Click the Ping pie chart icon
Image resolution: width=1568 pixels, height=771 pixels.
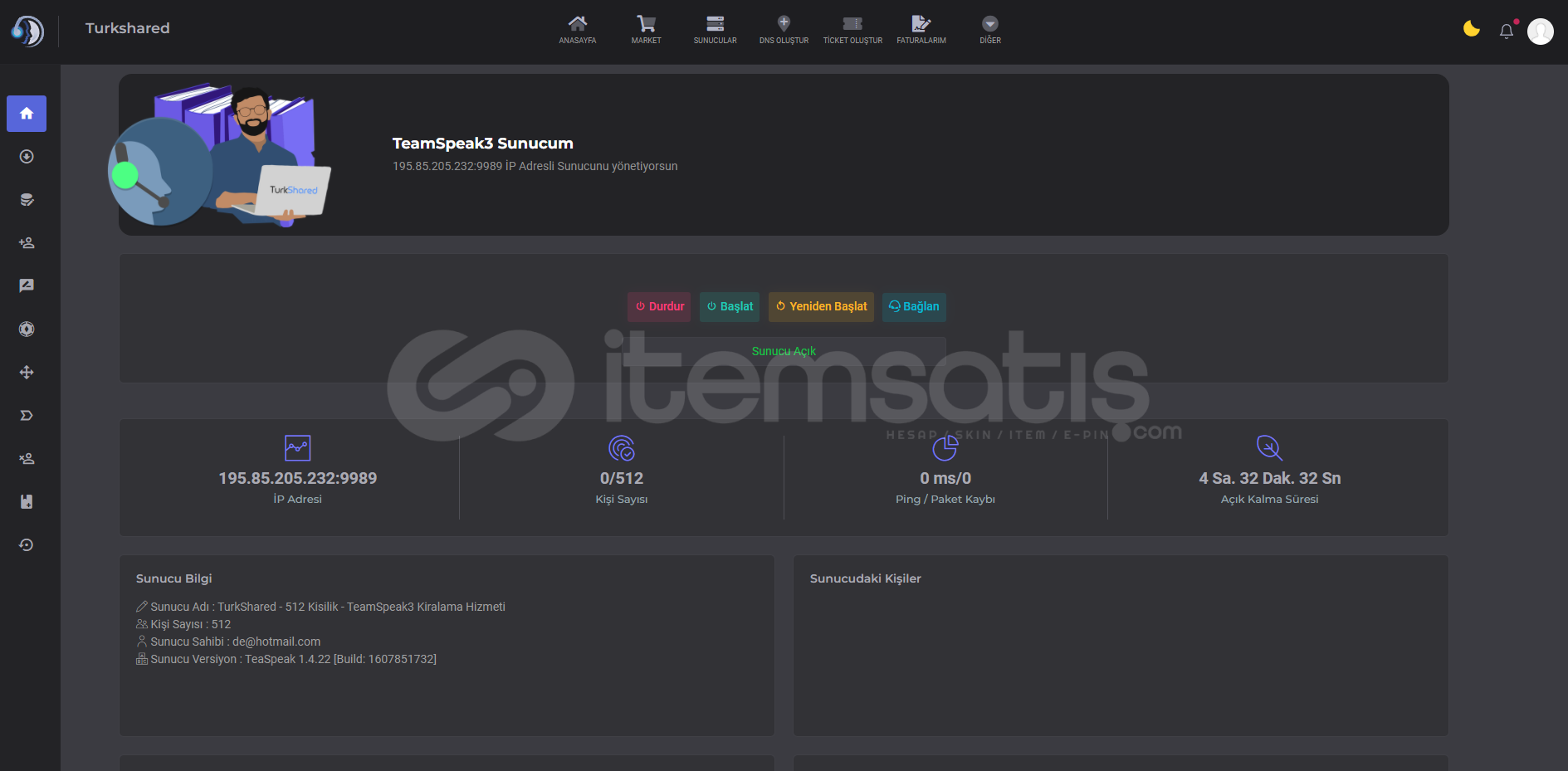click(x=945, y=448)
